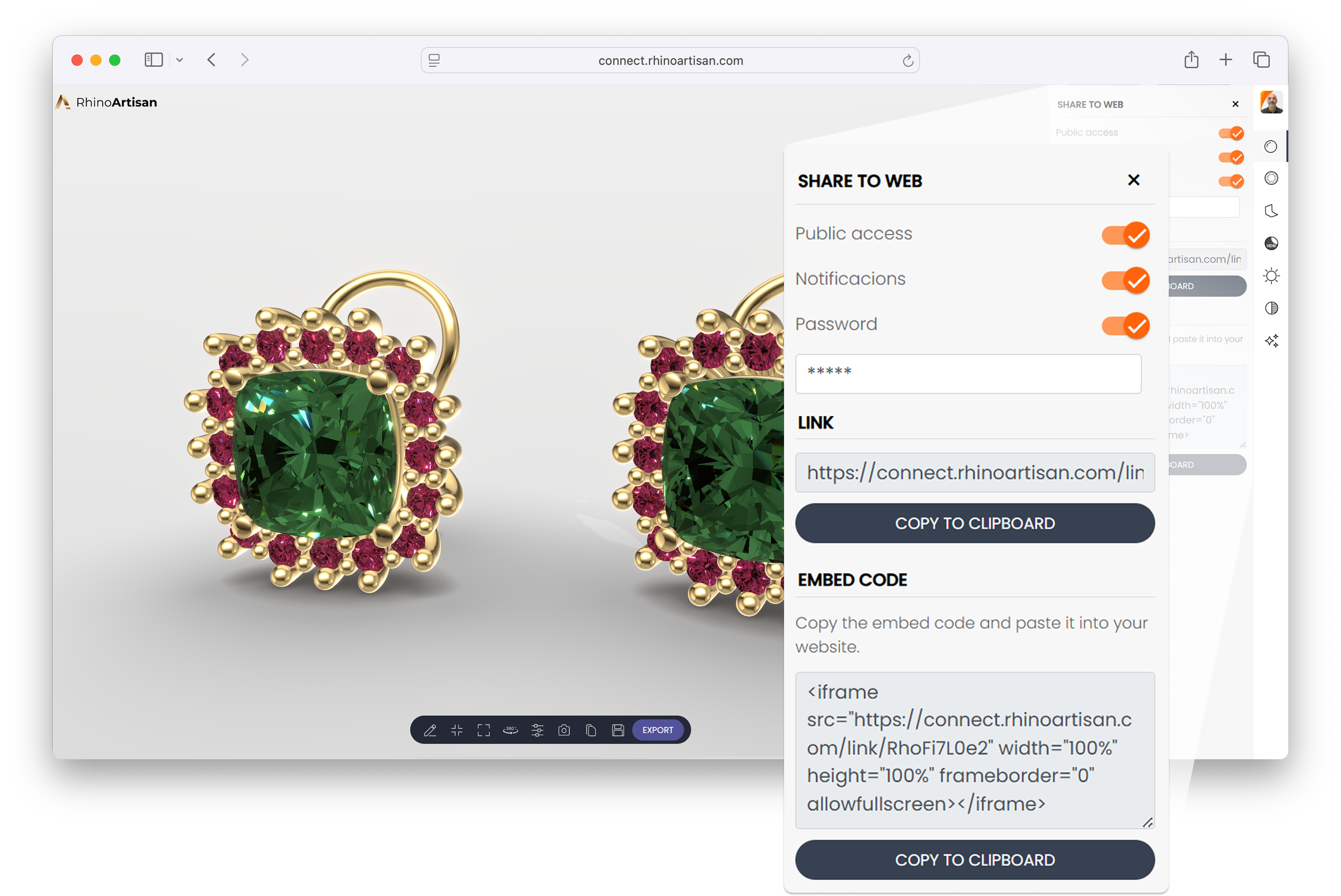Screen dimensions: 1341x896
Task: Open the half-shaded circle panel in right sidebar
Action: click(x=1271, y=309)
